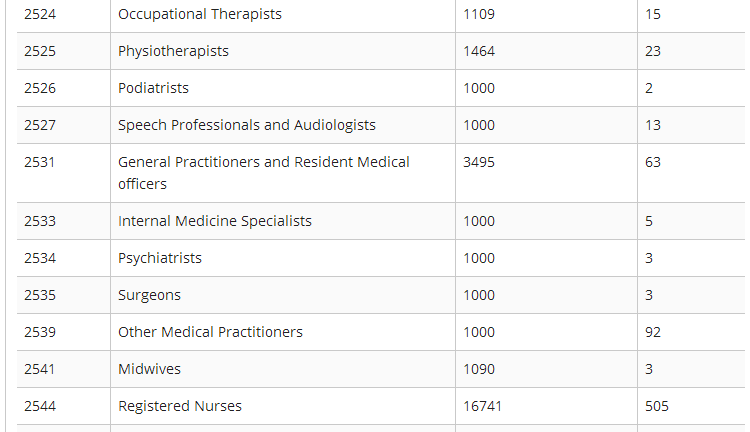Select the Internal Medicine Specialists cell
This screenshot has width=750, height=432.
point(215,221)
